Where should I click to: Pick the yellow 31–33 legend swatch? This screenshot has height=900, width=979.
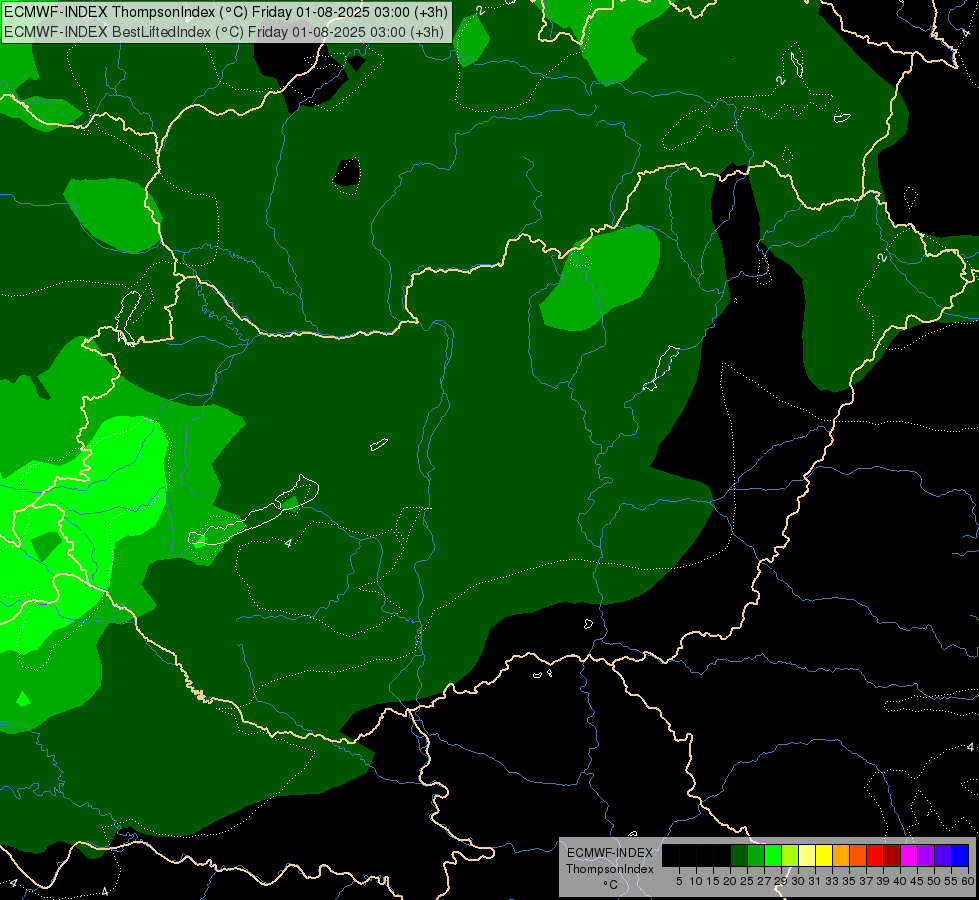click(x=824, y=855)
